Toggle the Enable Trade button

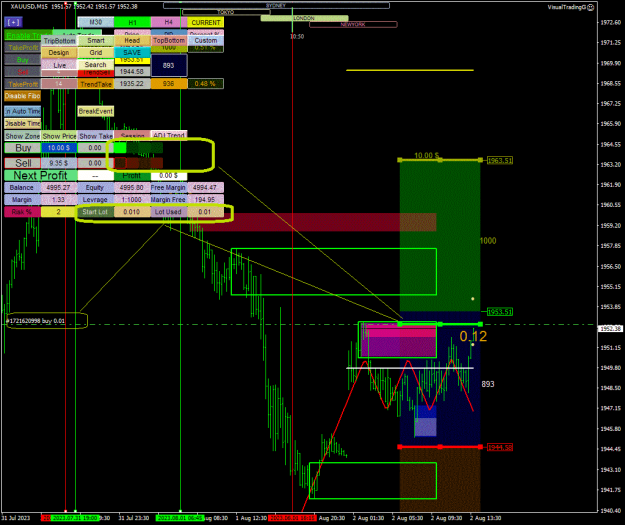click(x=23, y=35)
